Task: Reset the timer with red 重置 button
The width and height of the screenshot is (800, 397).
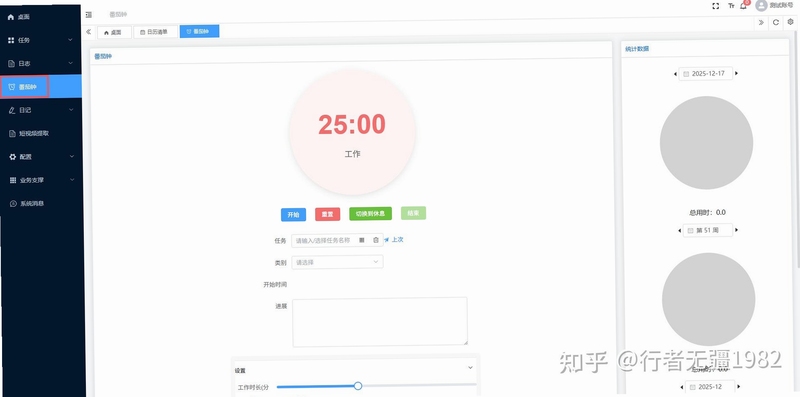Action: click(328, 214)
